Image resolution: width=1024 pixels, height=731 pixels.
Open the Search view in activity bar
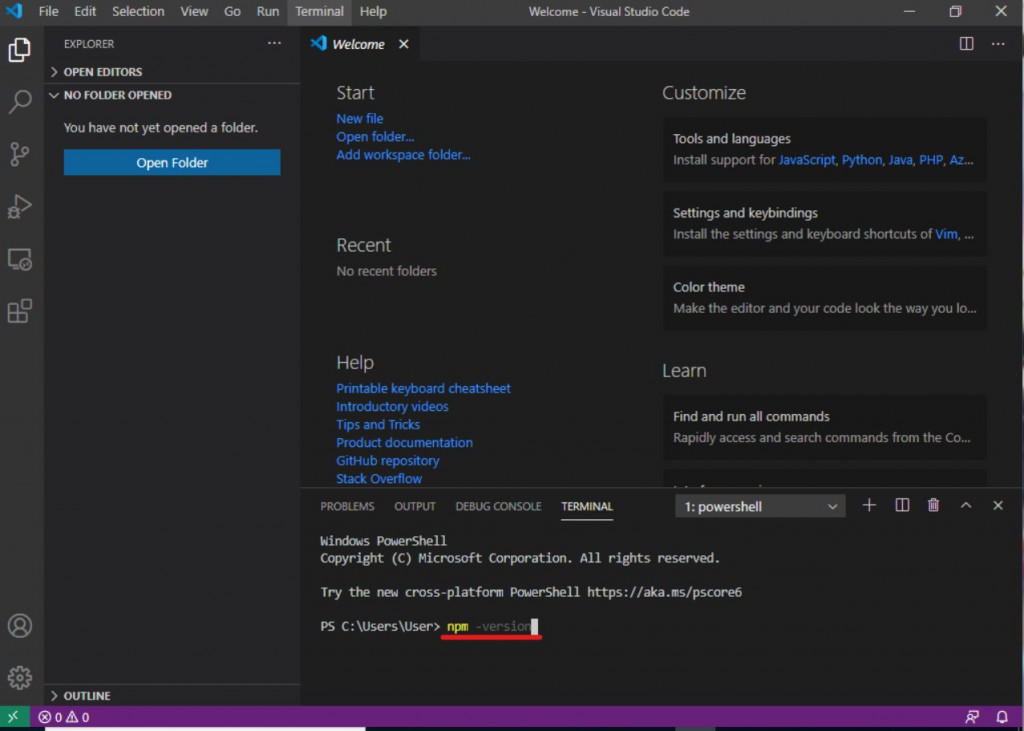coord(20,102)
